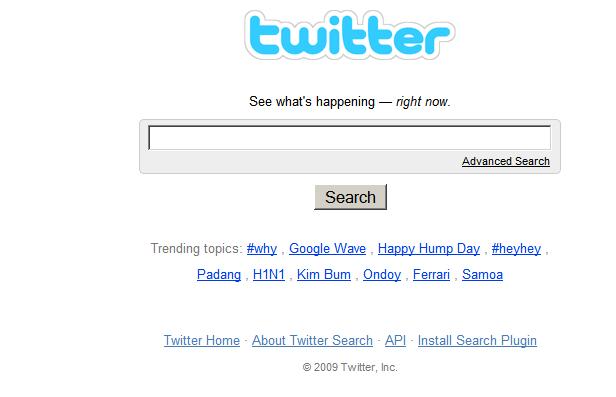Click the Twitter logo

(350, 35)
